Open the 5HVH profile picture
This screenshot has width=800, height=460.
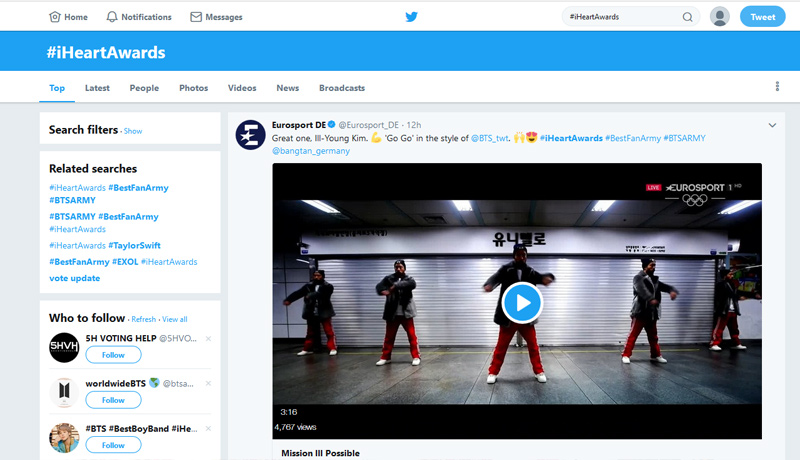[x=64, y=347]
